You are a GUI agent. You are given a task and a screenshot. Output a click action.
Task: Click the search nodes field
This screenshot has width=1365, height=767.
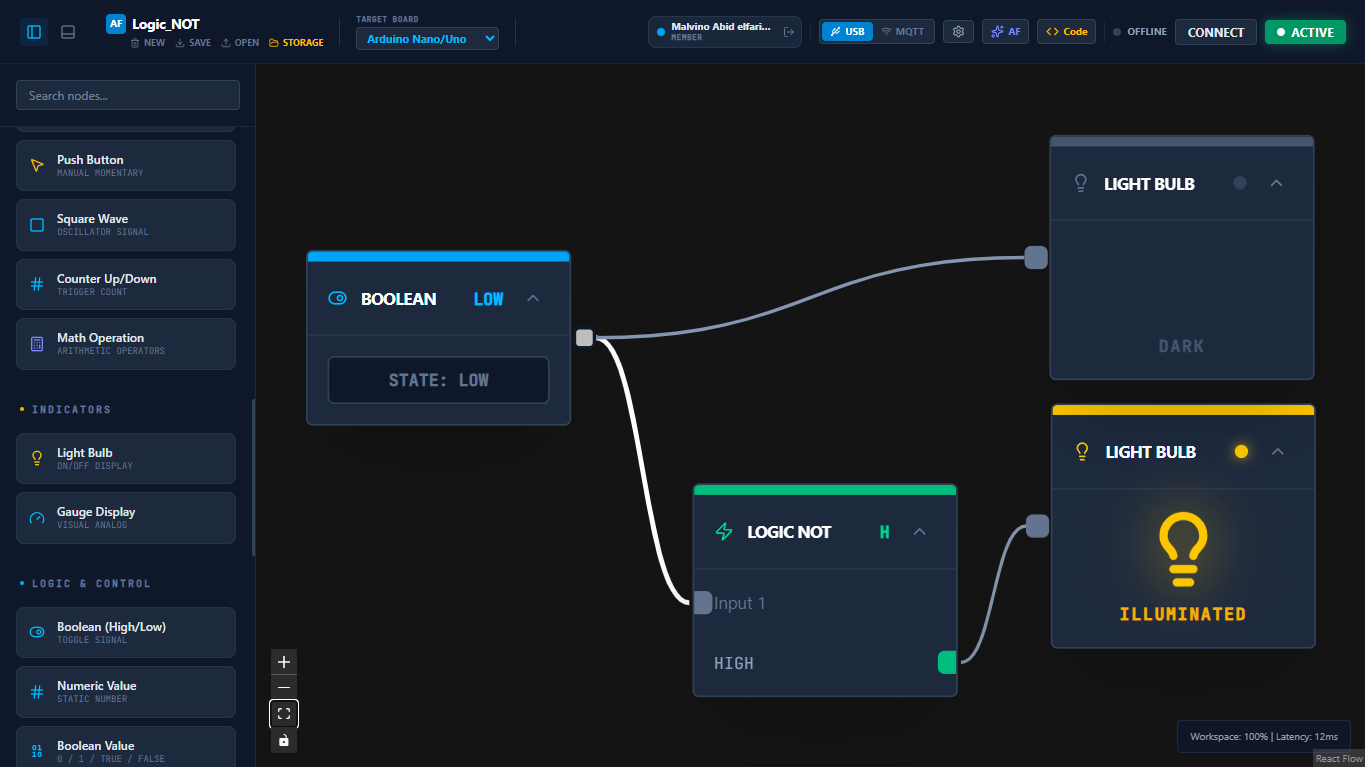tap(128, 95)
